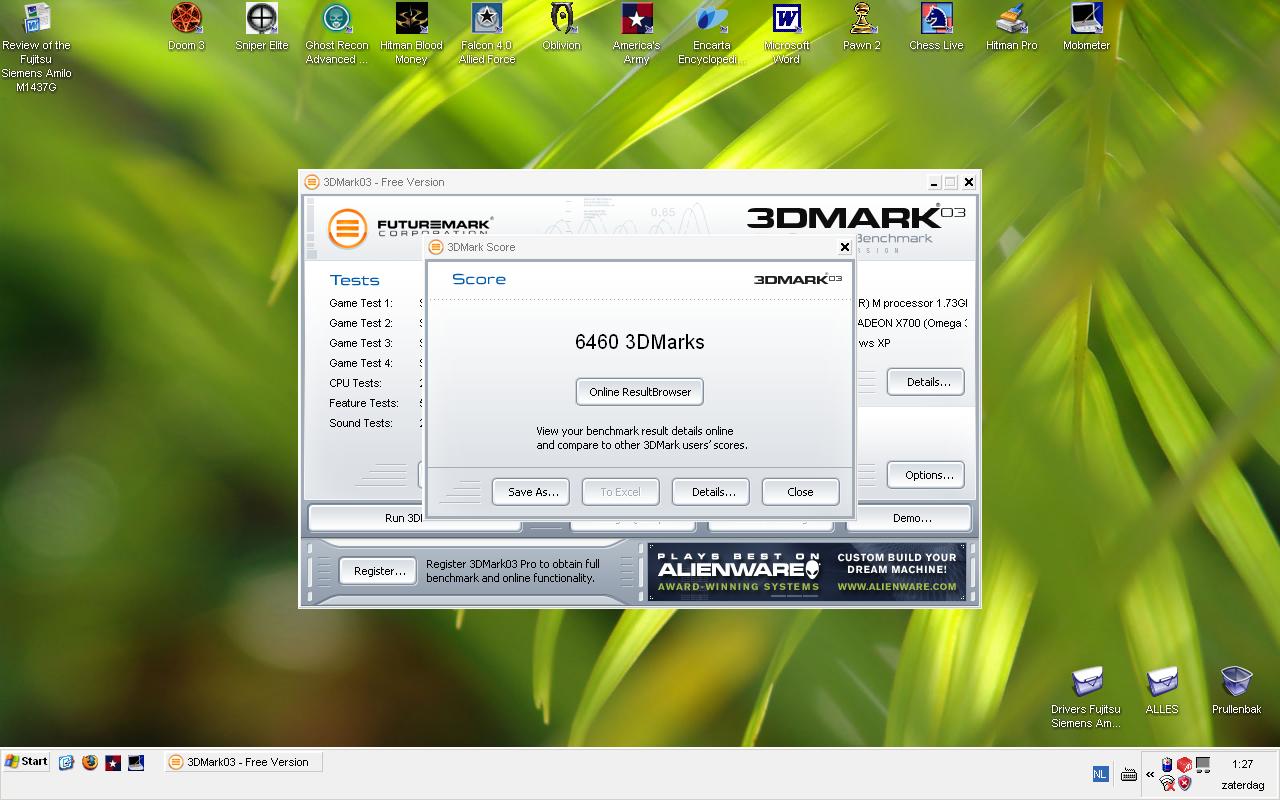Click the Game Test 3 label

(361, 343)
